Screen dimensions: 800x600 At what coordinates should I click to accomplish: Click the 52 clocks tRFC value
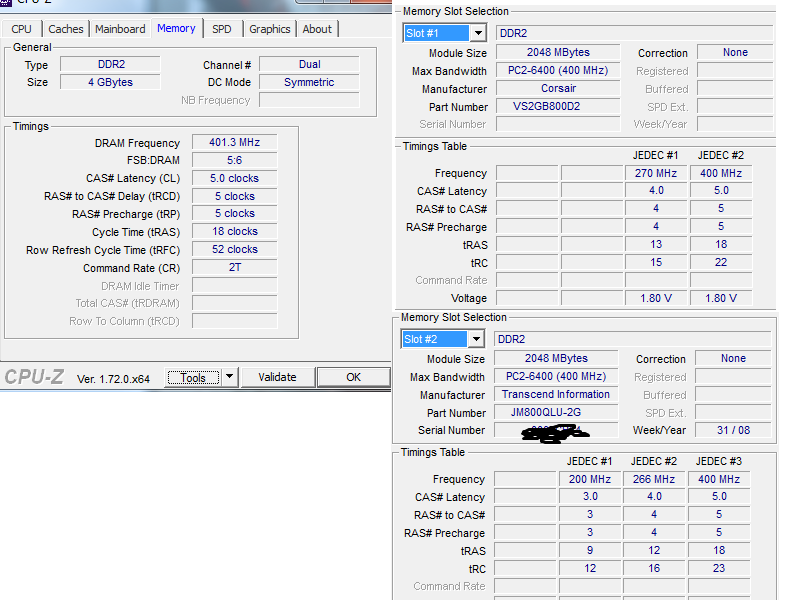pyautogui.click(x=235, y=249)
